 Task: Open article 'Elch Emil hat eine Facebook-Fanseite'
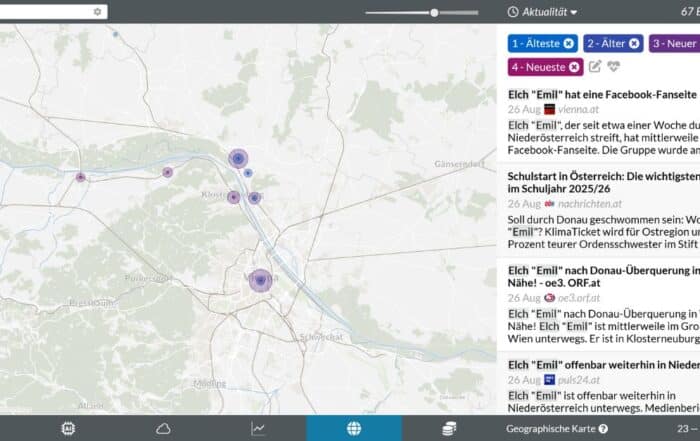(588, 94)
